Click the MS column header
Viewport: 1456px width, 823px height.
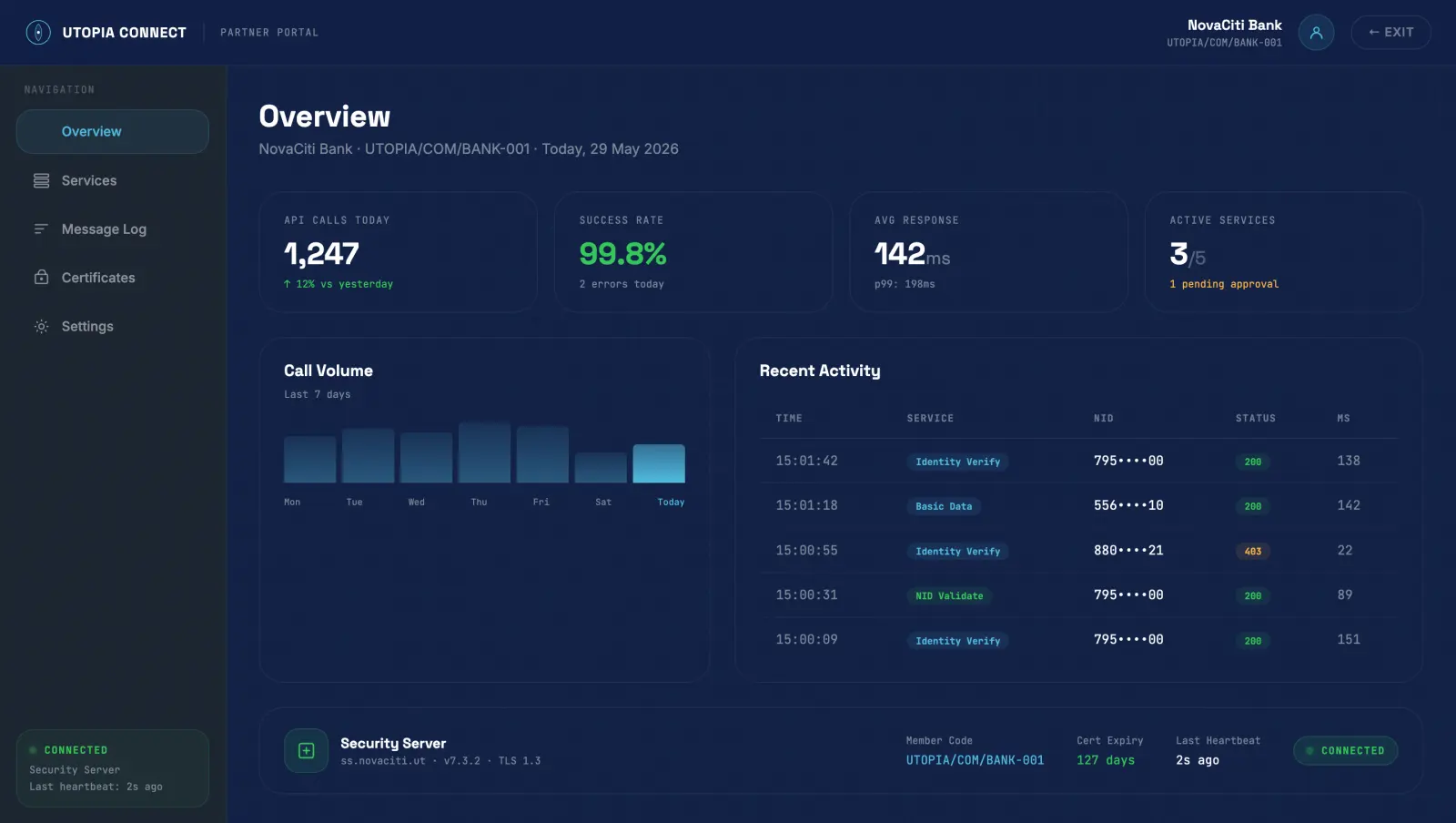tap(1343, 419)
